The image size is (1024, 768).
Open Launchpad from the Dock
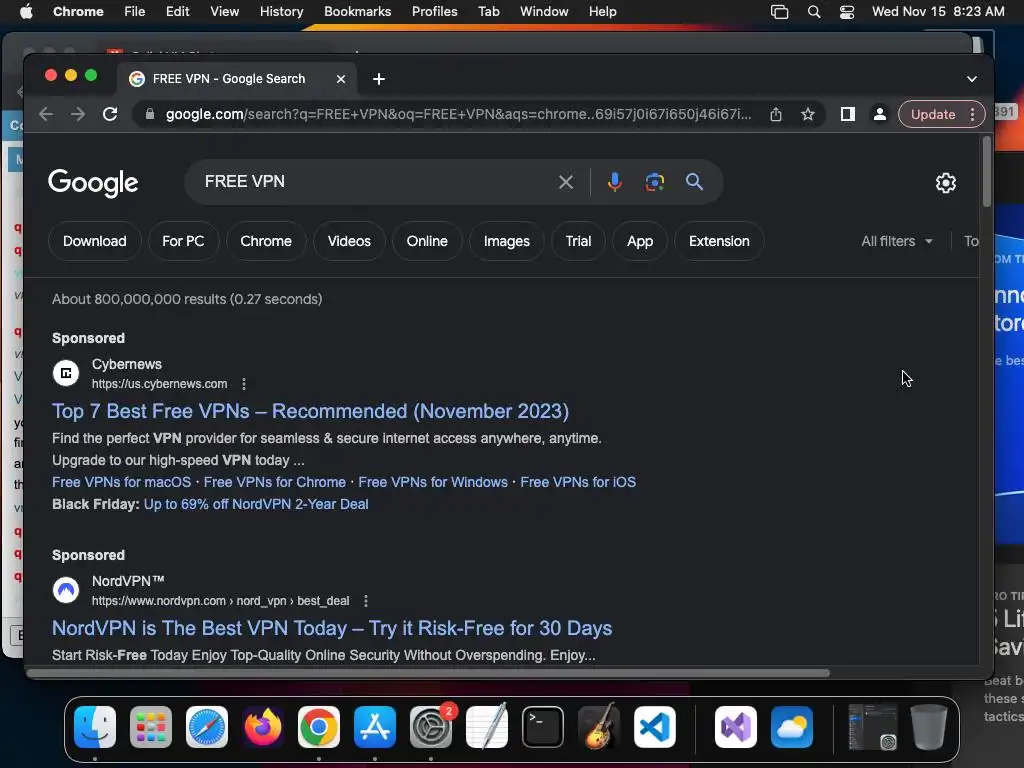(x=151, y=727)
